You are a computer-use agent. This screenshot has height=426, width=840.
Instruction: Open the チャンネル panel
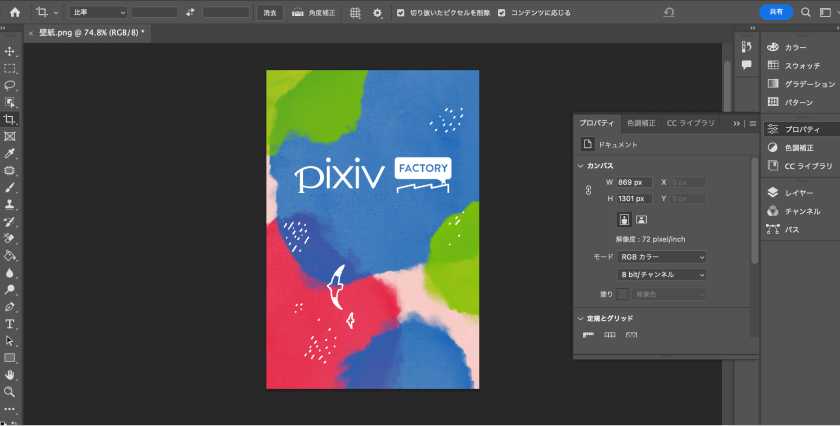tap(800, 211)
